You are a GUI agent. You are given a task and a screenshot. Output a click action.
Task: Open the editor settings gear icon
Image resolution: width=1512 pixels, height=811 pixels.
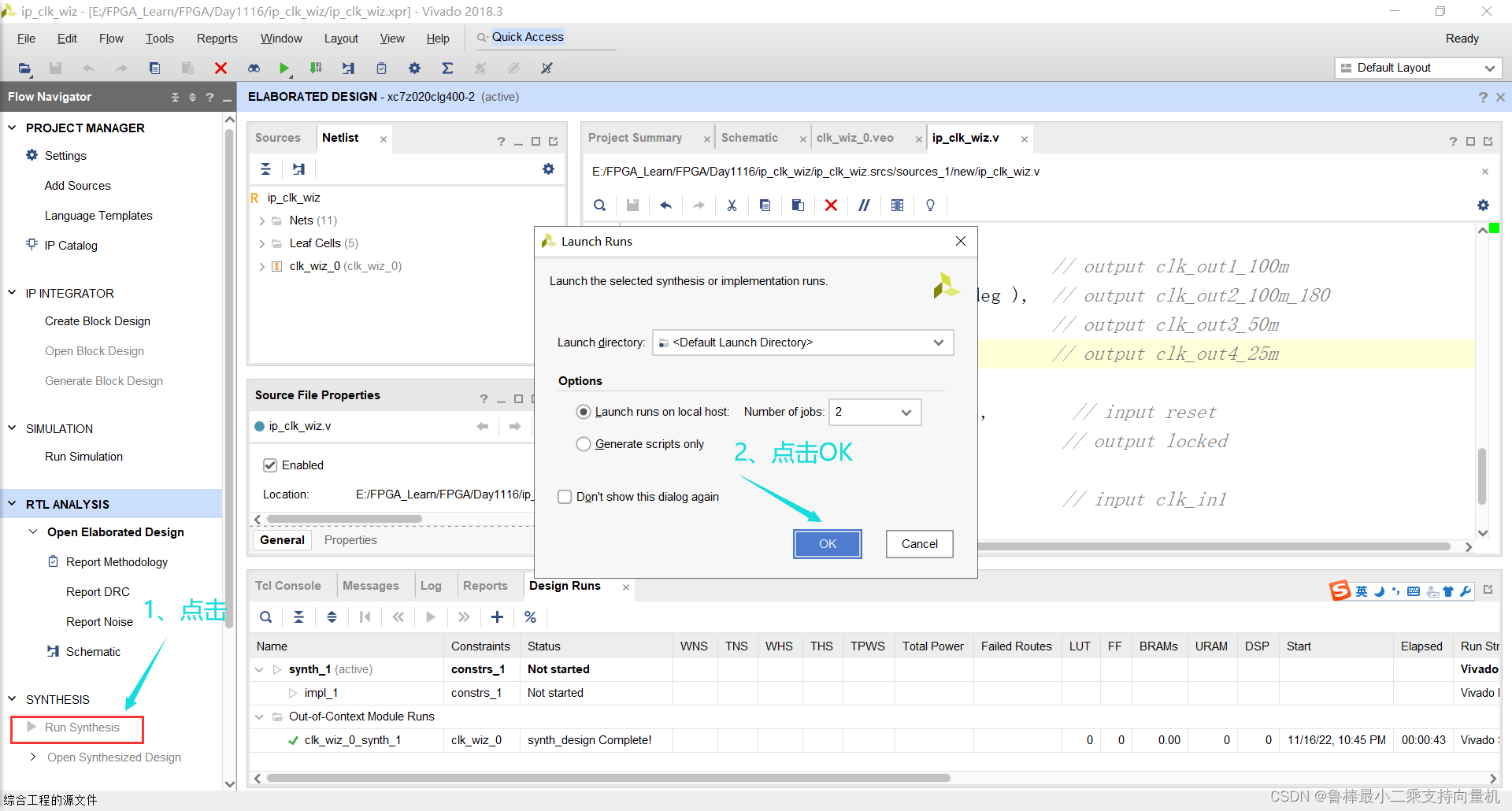pos(1483,206)
